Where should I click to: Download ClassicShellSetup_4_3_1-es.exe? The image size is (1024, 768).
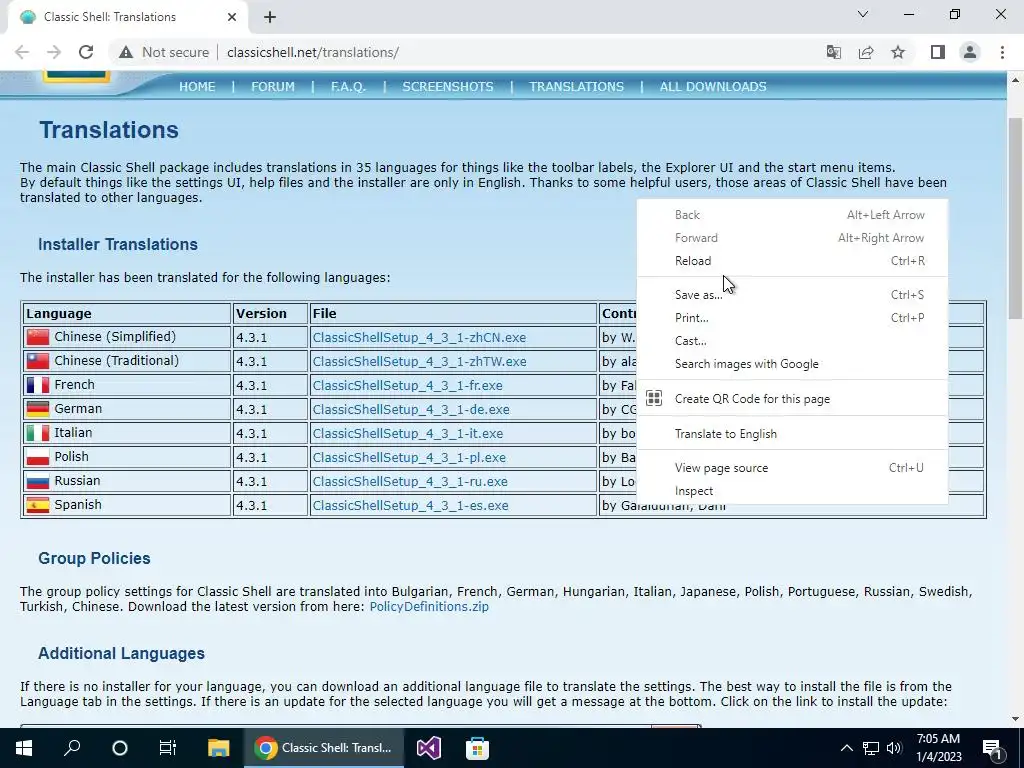(x=410, y=505)
